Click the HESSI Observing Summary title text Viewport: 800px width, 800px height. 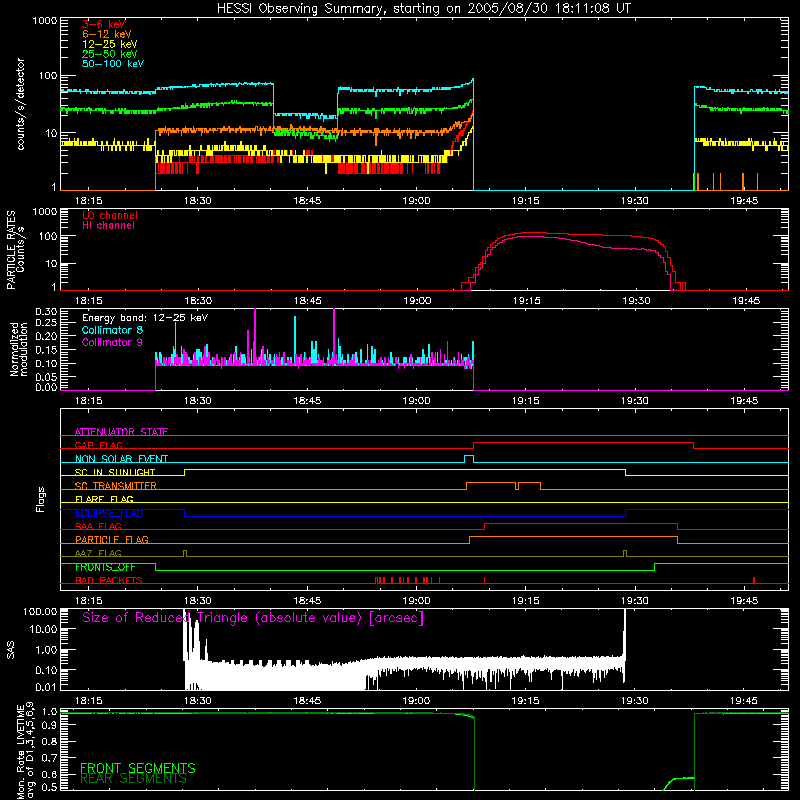click(423, 9)
